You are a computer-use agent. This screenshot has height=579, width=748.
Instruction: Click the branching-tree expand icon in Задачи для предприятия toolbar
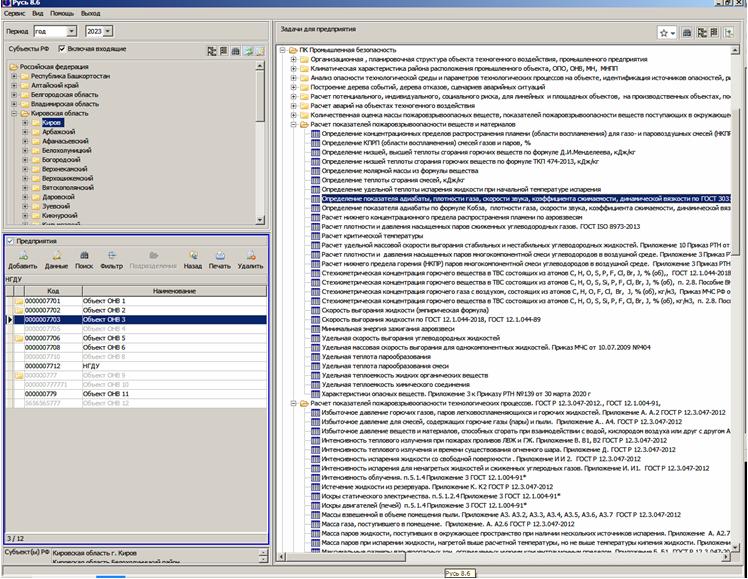[x=702, y=33]
